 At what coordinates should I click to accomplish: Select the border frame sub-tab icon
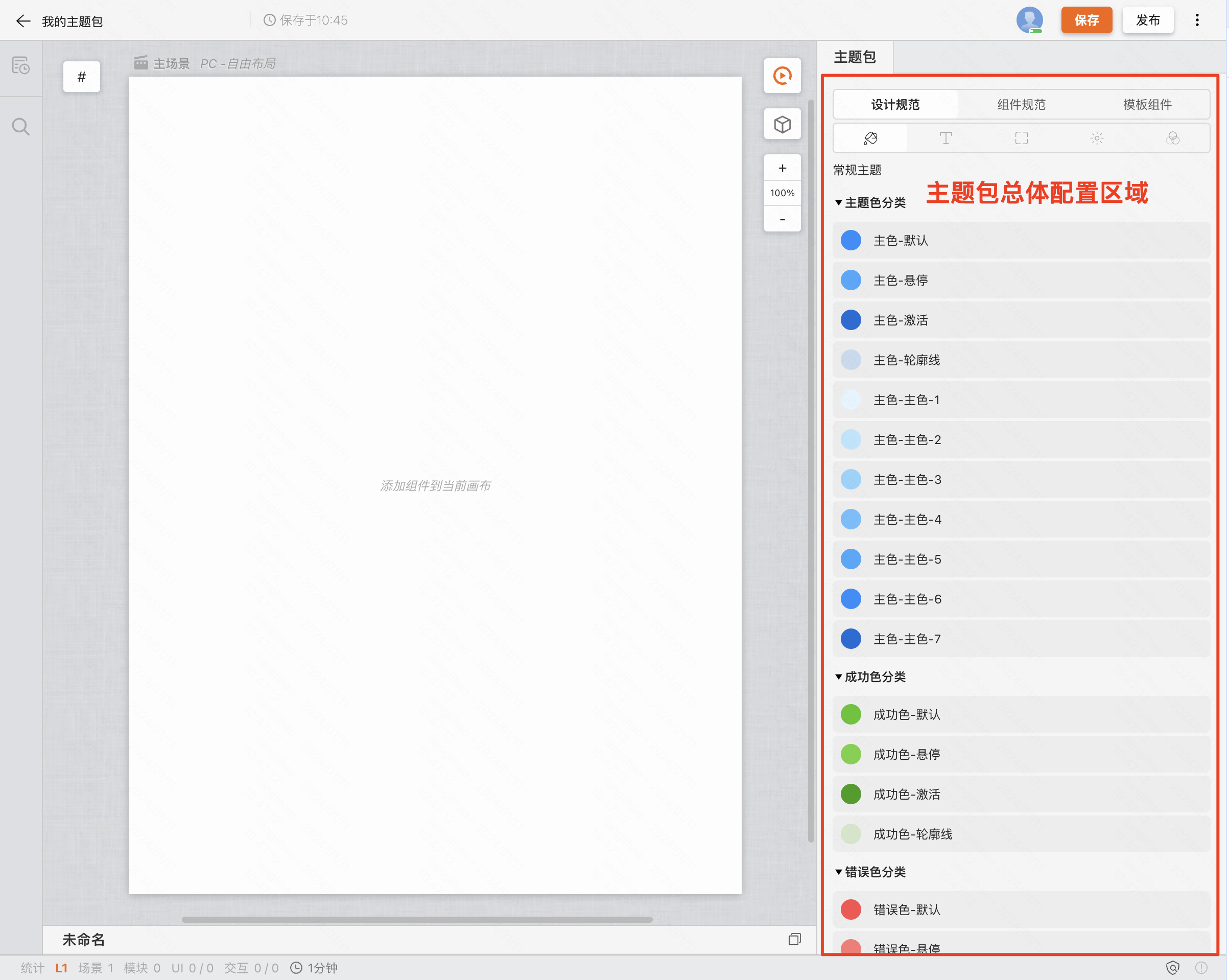coord(1022,138)
